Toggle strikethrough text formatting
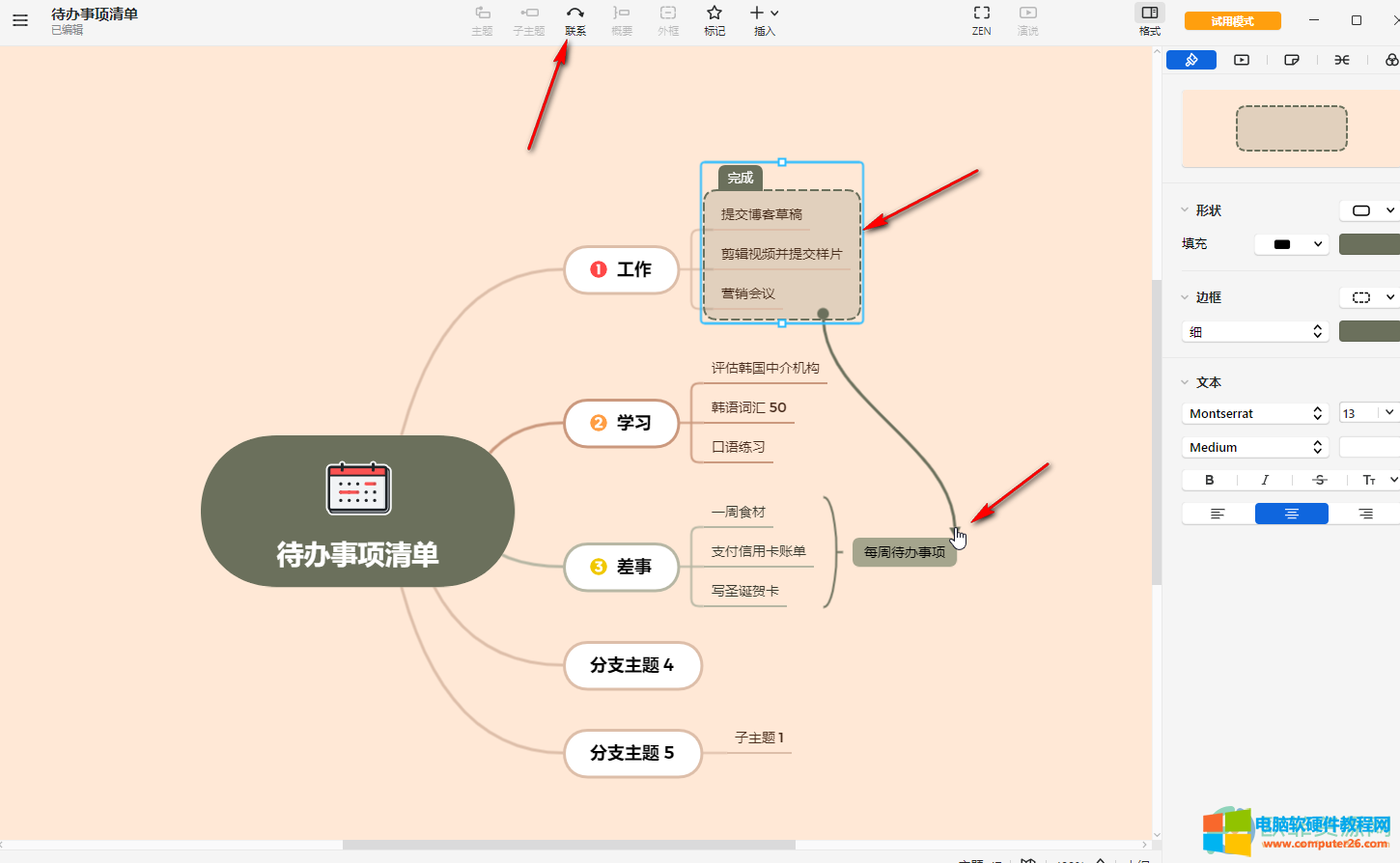 click(x=1320, y=480)
